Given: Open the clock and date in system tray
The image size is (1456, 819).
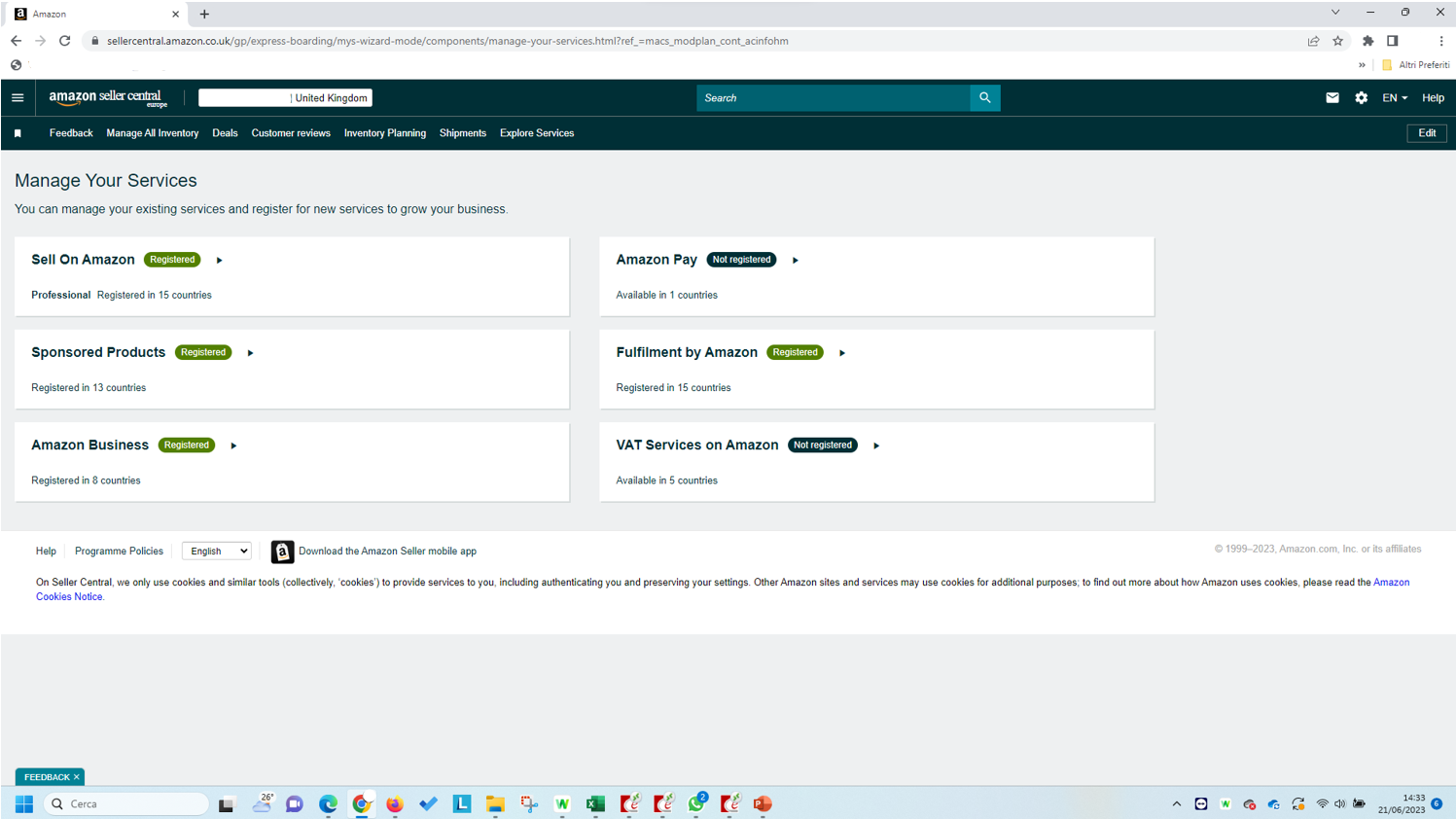Looking at the screenshot, I should (1401, 803).
